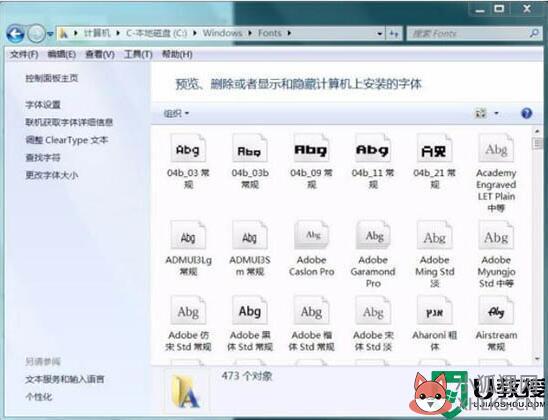Select the Adobe 黑体 Std 常规 font
The width and height of the screenshot is (548, 420).
pyautogui.click(x=250, y=311)
